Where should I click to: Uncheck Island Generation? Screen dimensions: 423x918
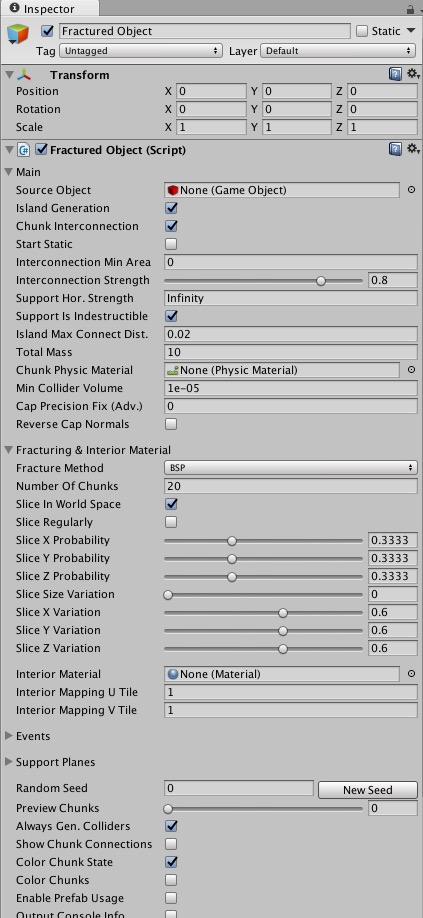coord(171,208)
